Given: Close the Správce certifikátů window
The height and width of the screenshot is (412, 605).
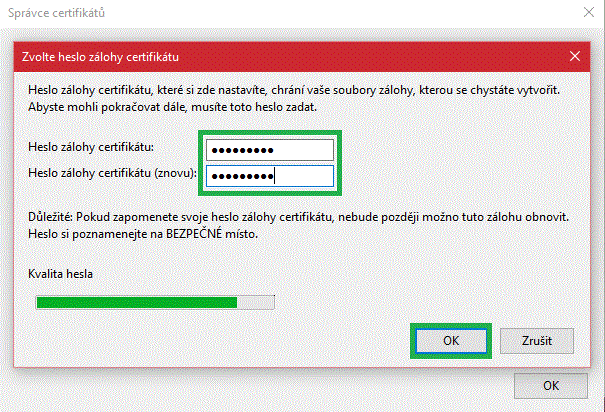Looking at the screenshot, I should 583,14.
